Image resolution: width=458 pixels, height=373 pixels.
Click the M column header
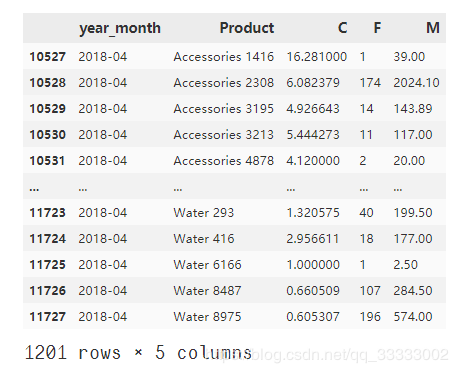pyautogui.click(x=433, y=28)
